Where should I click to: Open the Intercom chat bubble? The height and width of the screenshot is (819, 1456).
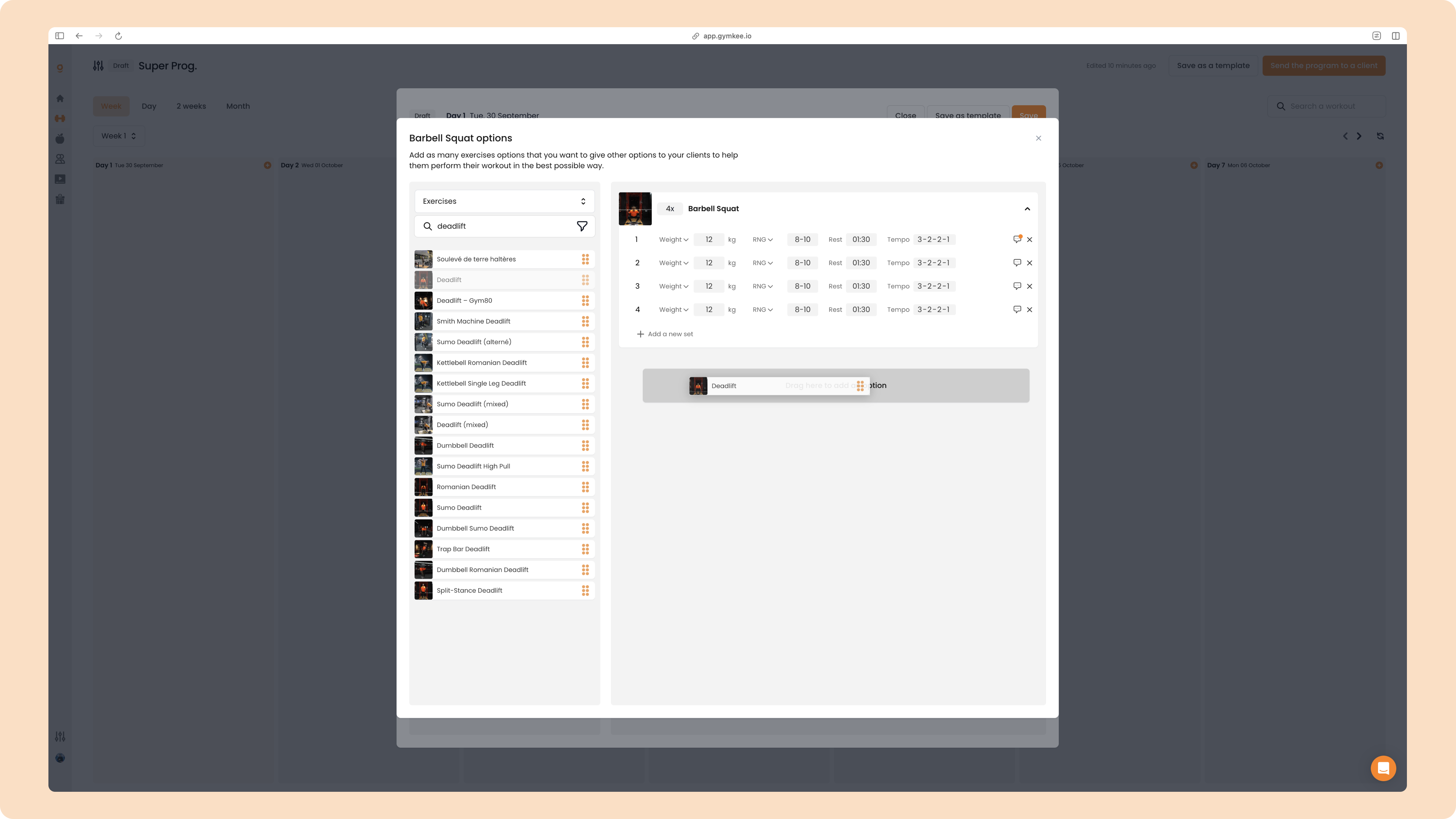coord(1383,768)
